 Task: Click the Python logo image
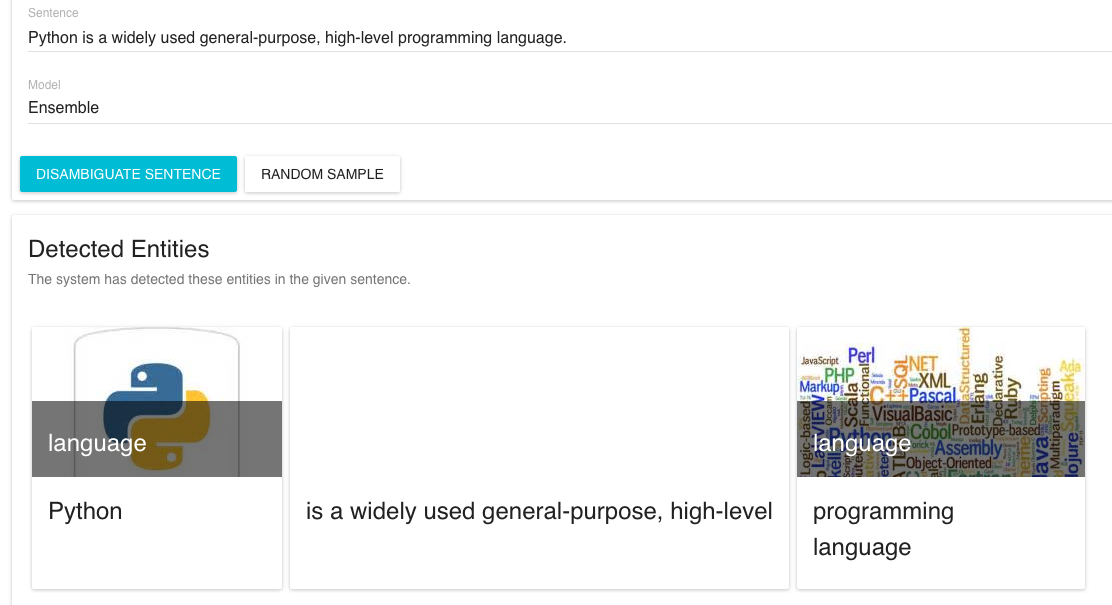(157, 401)
